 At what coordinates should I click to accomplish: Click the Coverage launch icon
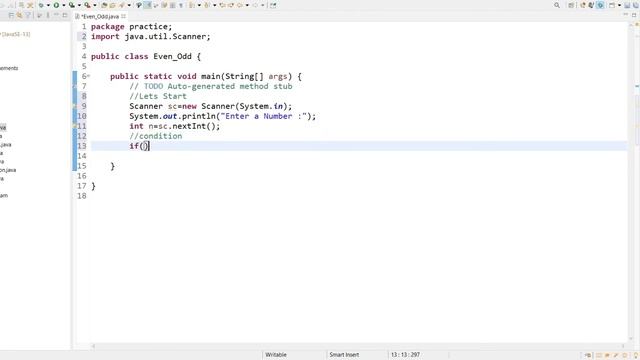tap(71, 5)
